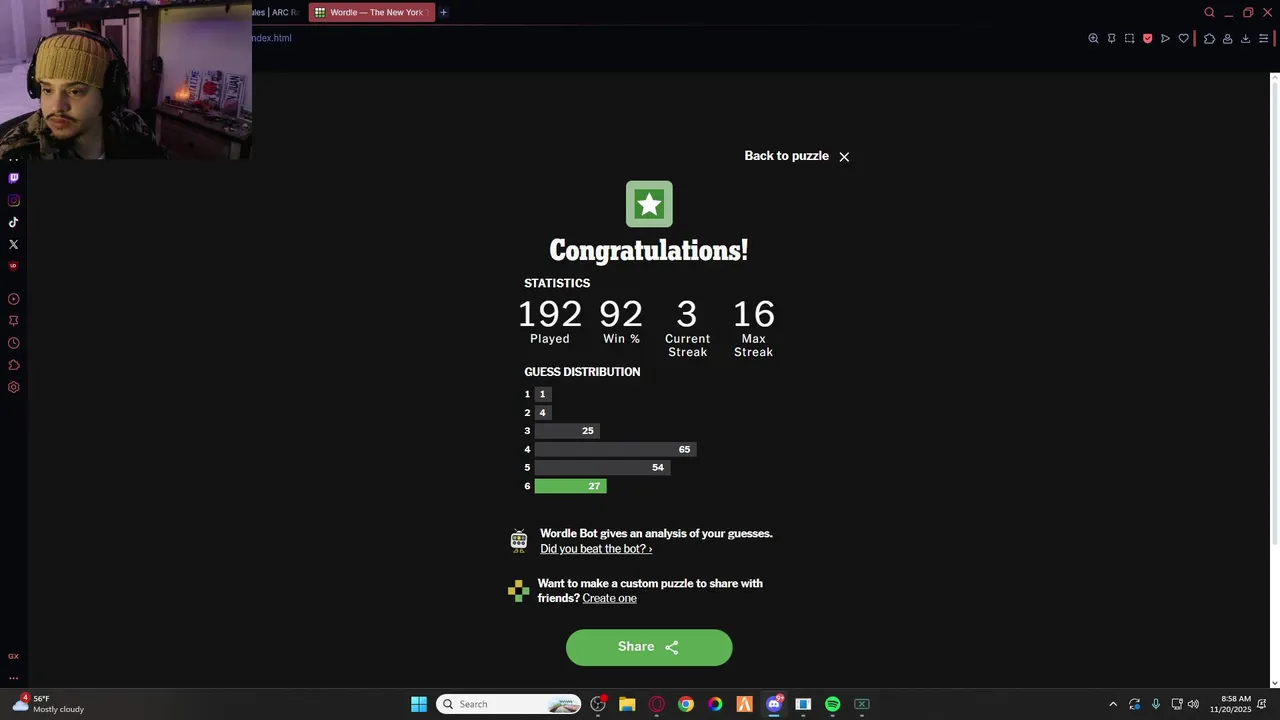1280x720 pixels.
Task: Click the Back to puzzle text
Action: (x=786, y=156)
